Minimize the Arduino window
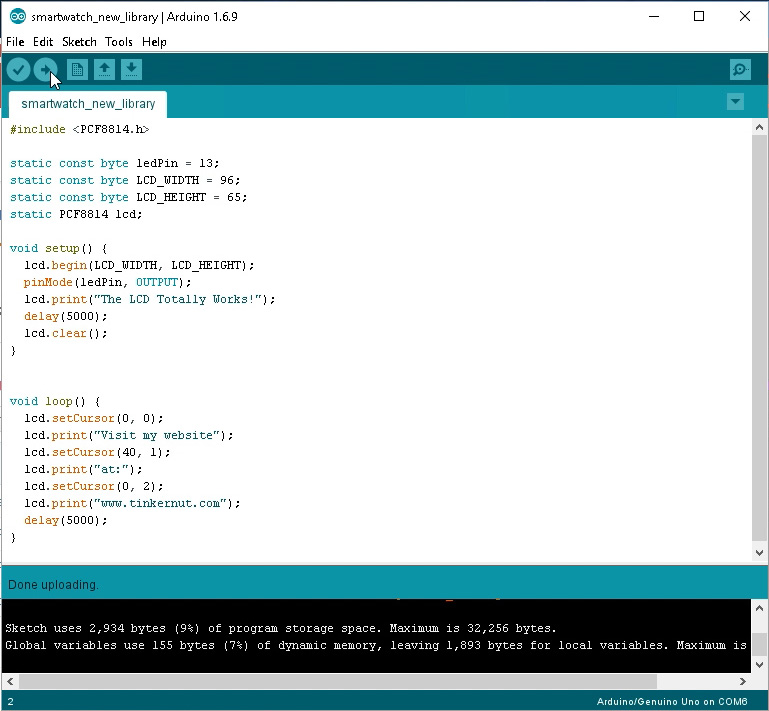Image resolution: width=769 pixels, height=711 pixels. click(654, 16)
